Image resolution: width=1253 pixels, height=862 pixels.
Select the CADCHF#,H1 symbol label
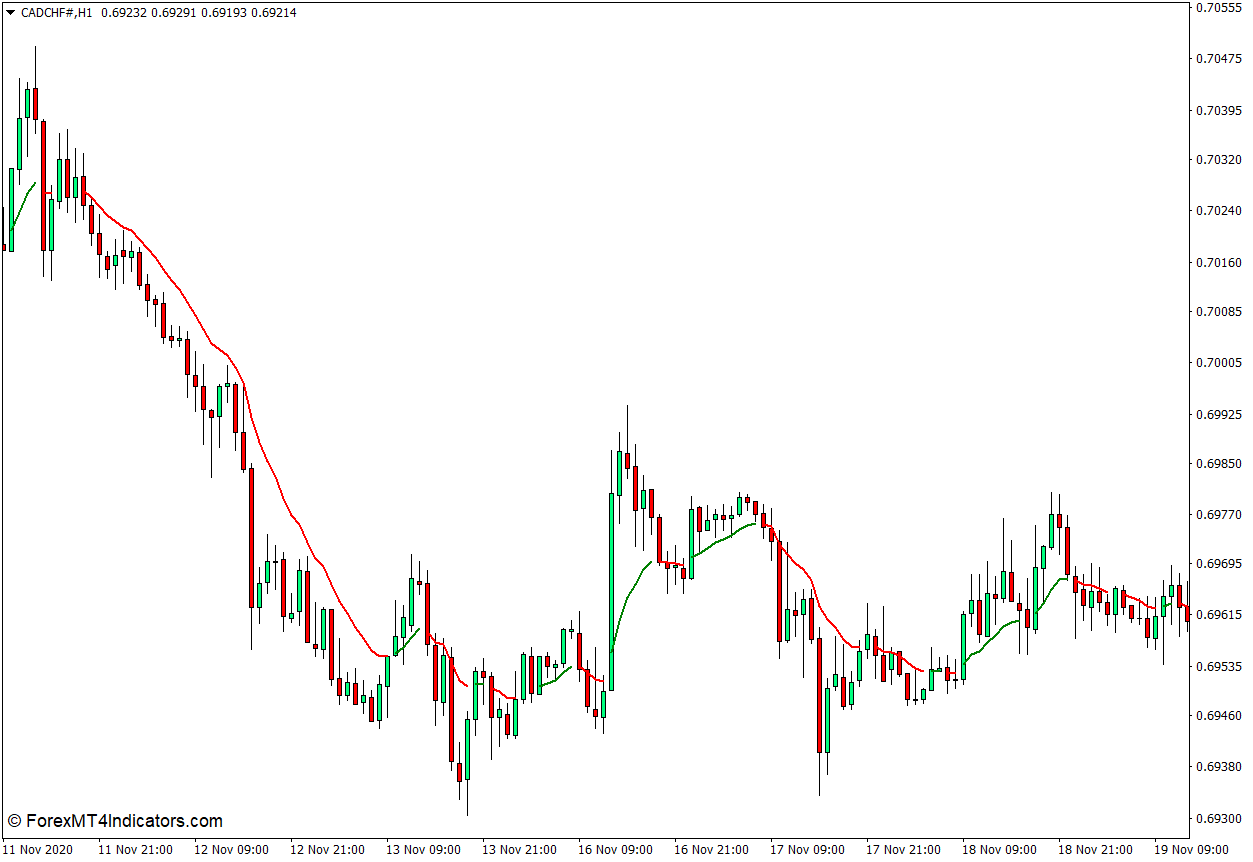click(x=56, y=13)
